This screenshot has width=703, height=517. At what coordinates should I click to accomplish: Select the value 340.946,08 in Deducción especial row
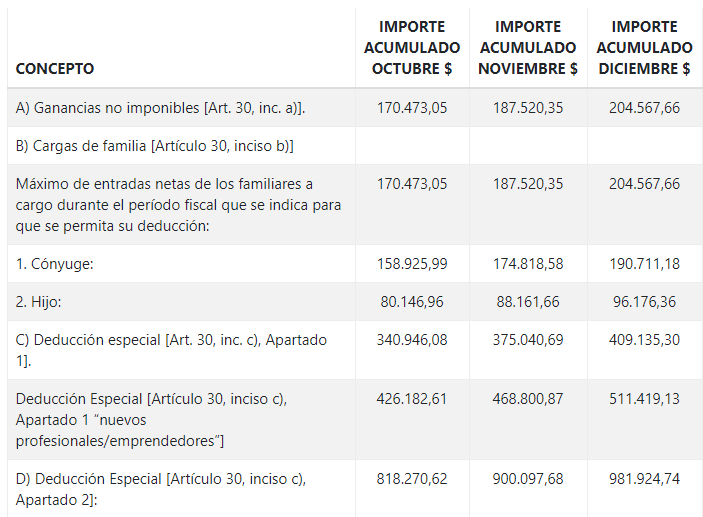412,340
